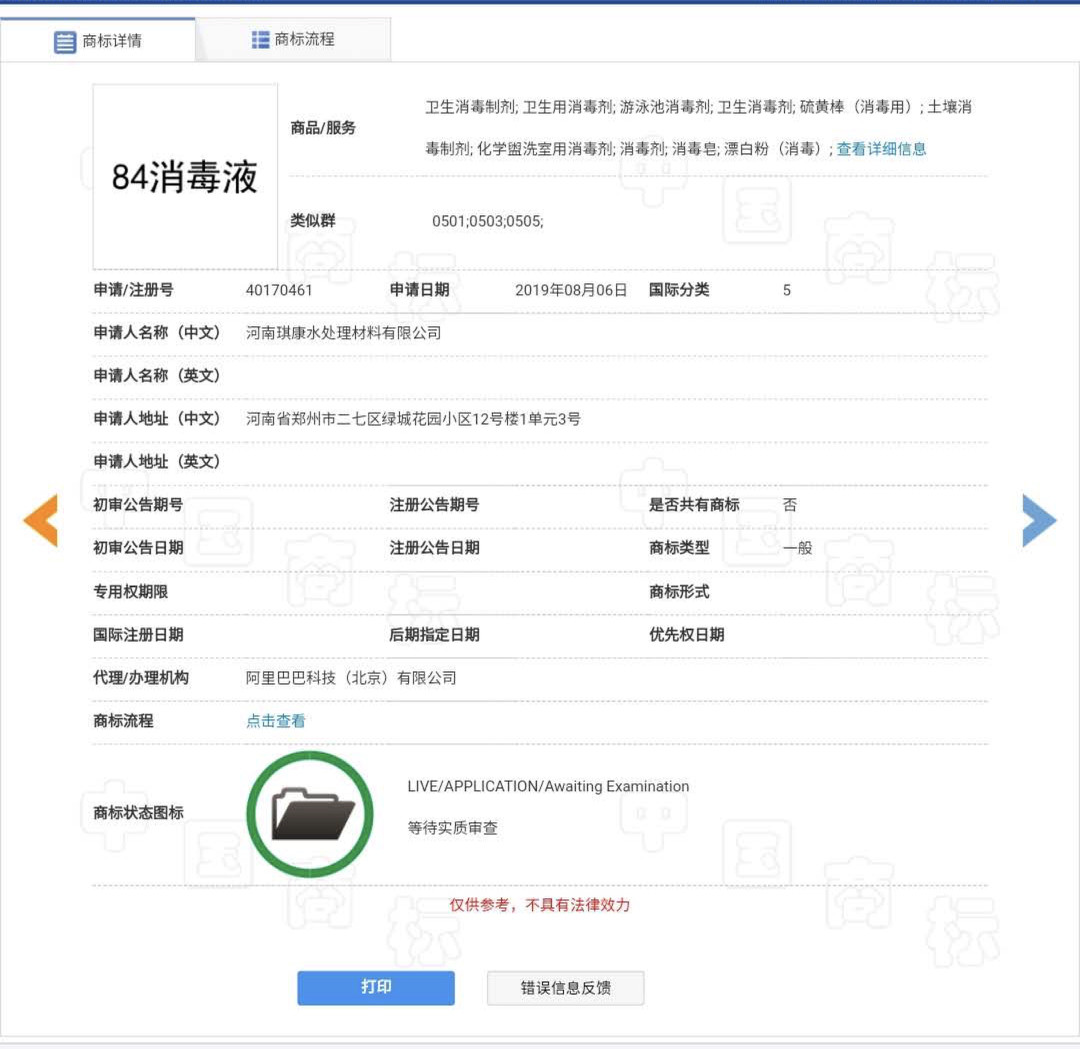Open the 点击查看 trademark process link
1080x1049 pixels.
tap(275, 720)
